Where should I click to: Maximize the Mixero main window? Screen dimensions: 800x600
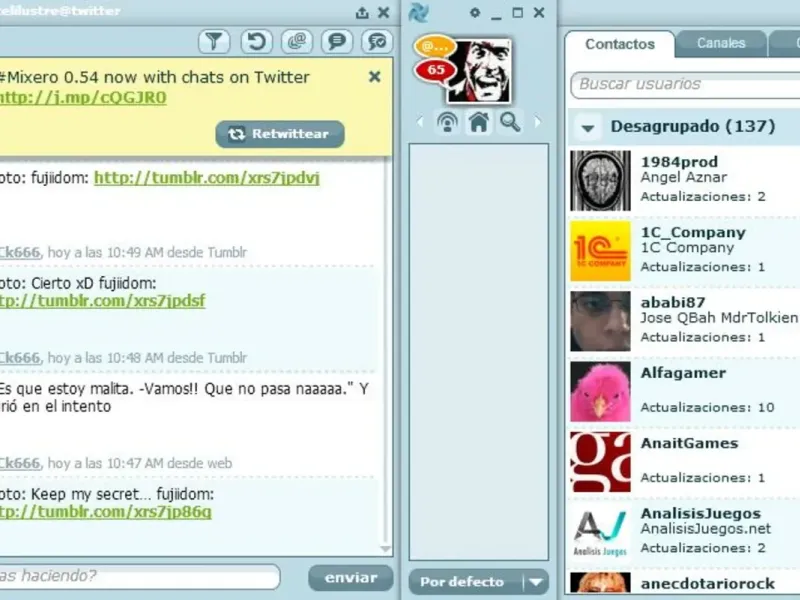coord(517,13)
